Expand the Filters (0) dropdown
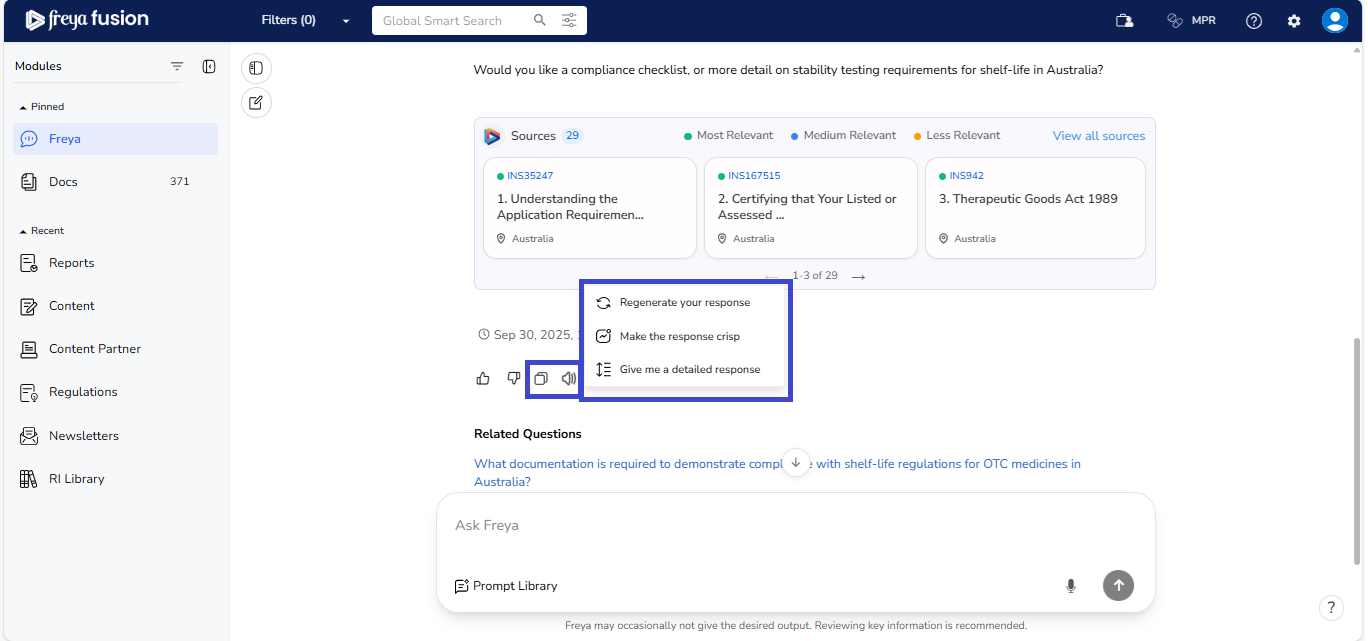 (x=305, y=20)
